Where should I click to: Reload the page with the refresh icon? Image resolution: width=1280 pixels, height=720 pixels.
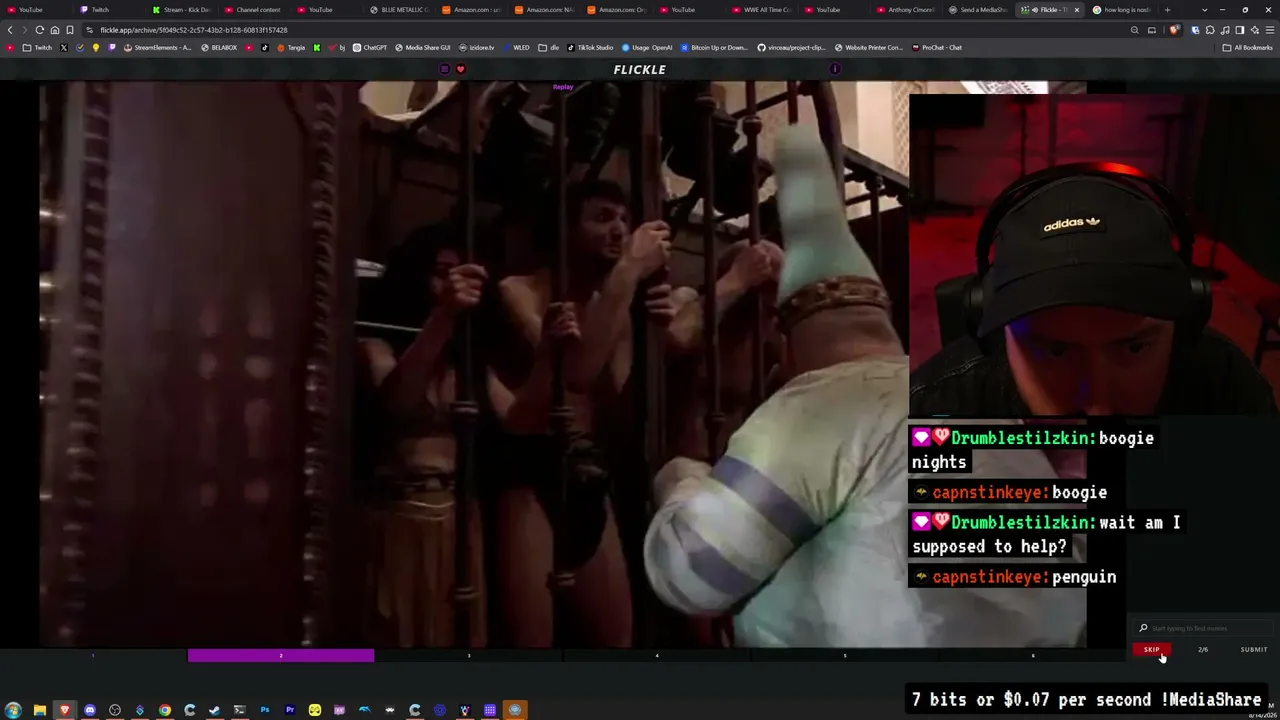click(39, 30)
